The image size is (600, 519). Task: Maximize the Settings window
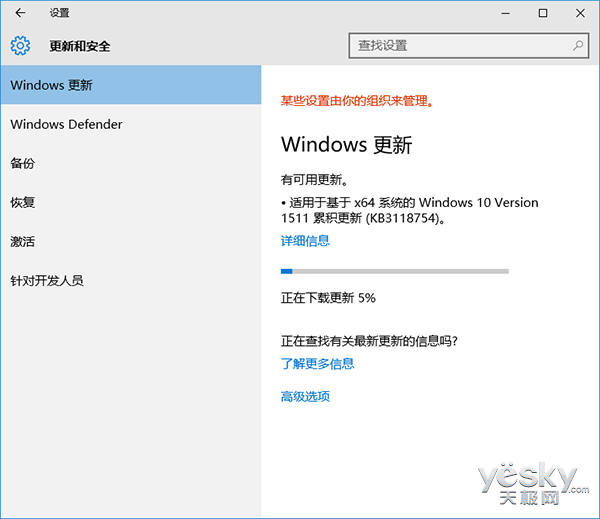(543, 13)
